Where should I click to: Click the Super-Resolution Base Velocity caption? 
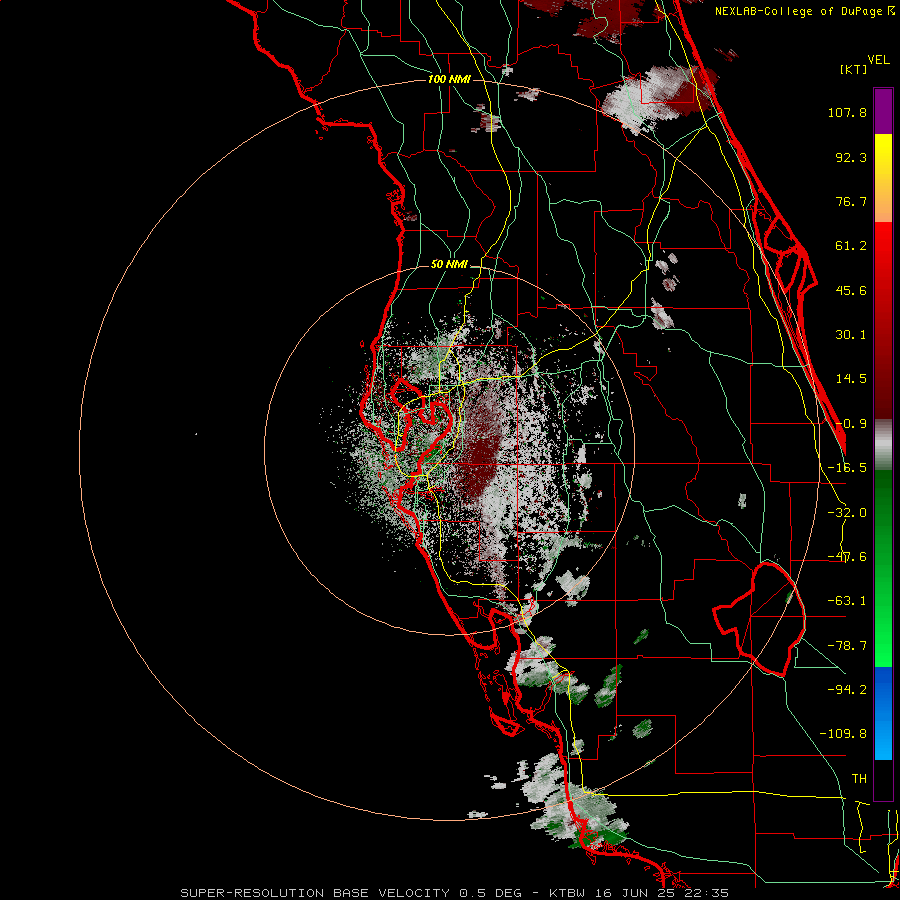[x=454, y=893]
